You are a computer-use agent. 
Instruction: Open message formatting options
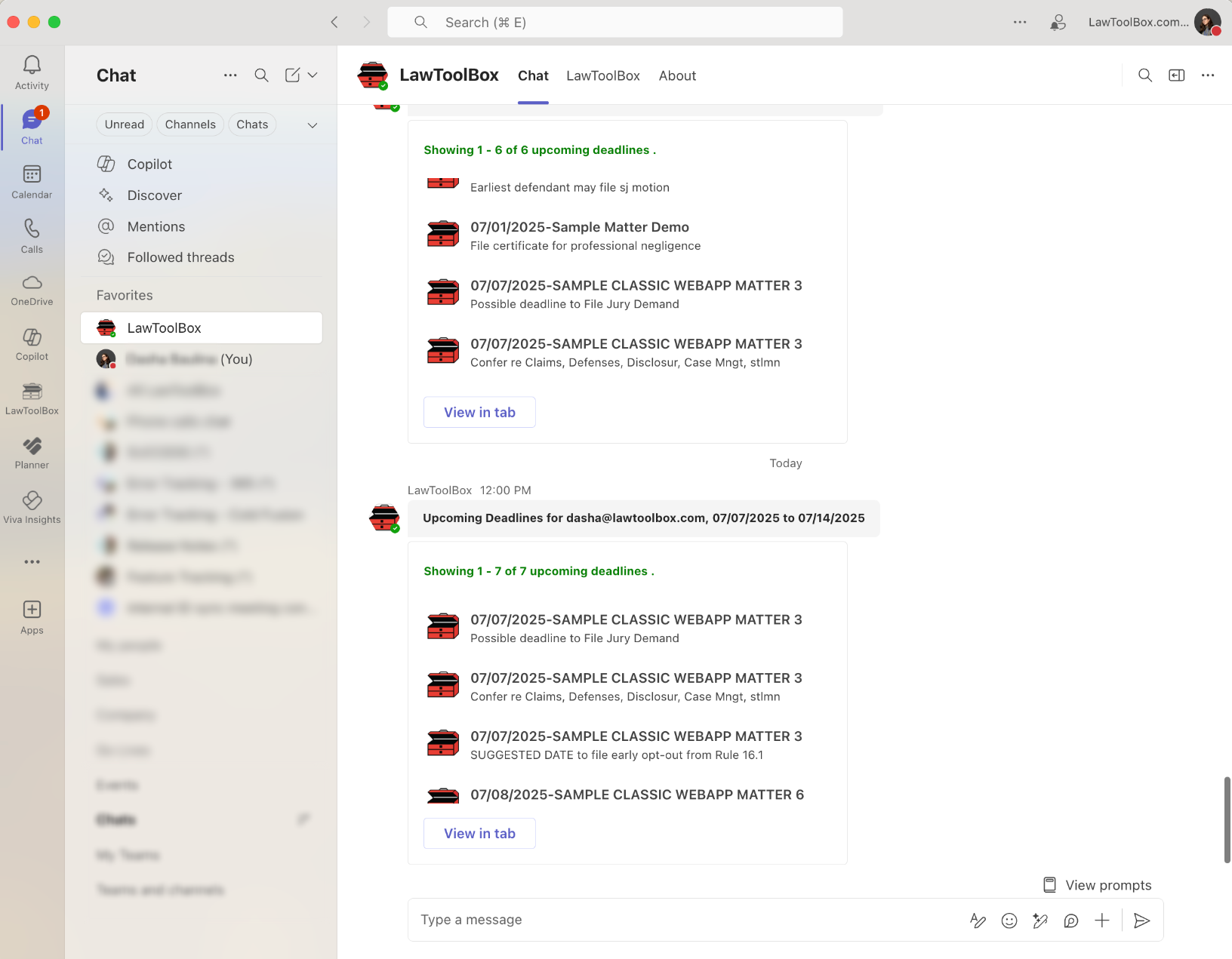pyautogui.click(x=978, y=921)
